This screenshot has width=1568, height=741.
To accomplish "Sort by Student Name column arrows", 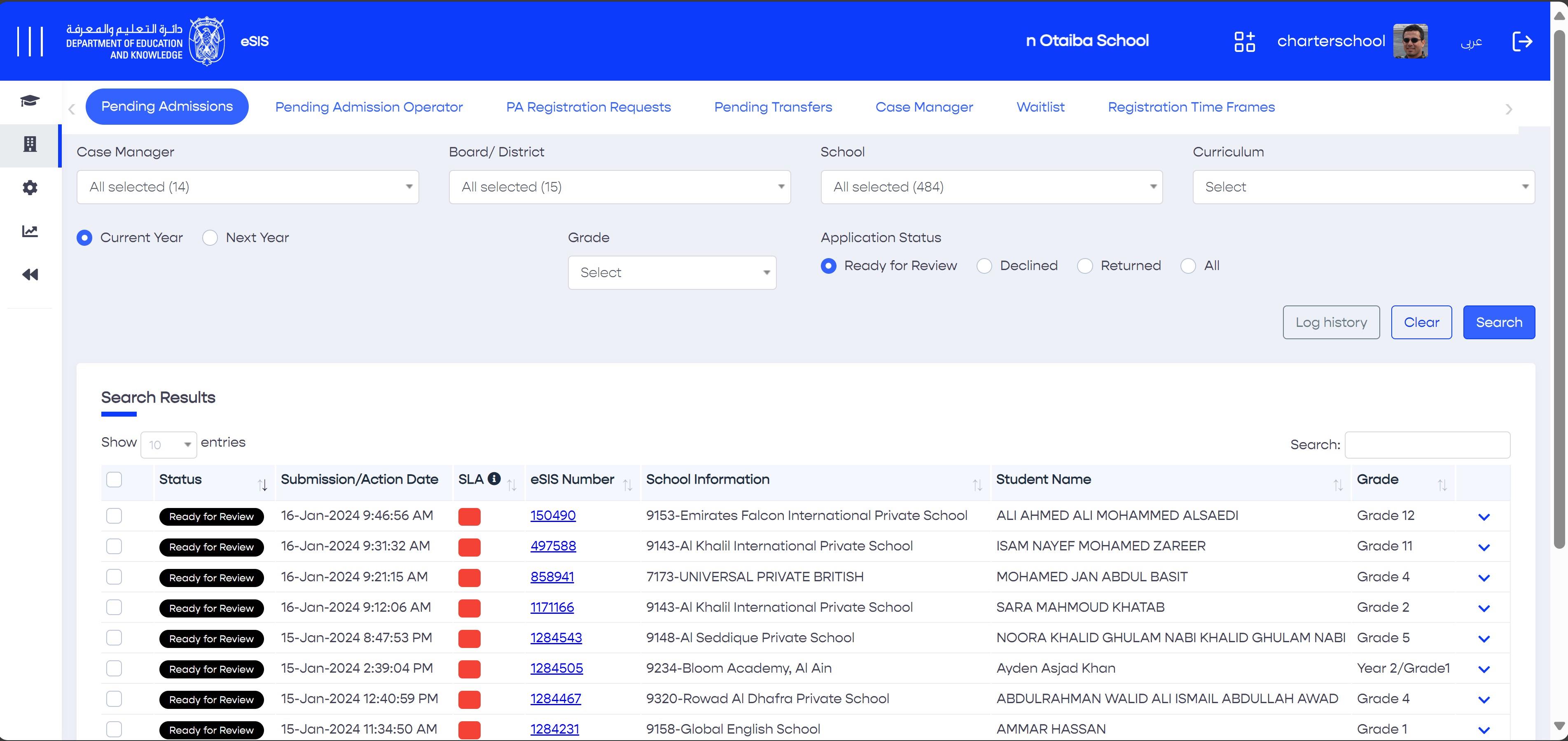I will click(x=1338, y=485).
